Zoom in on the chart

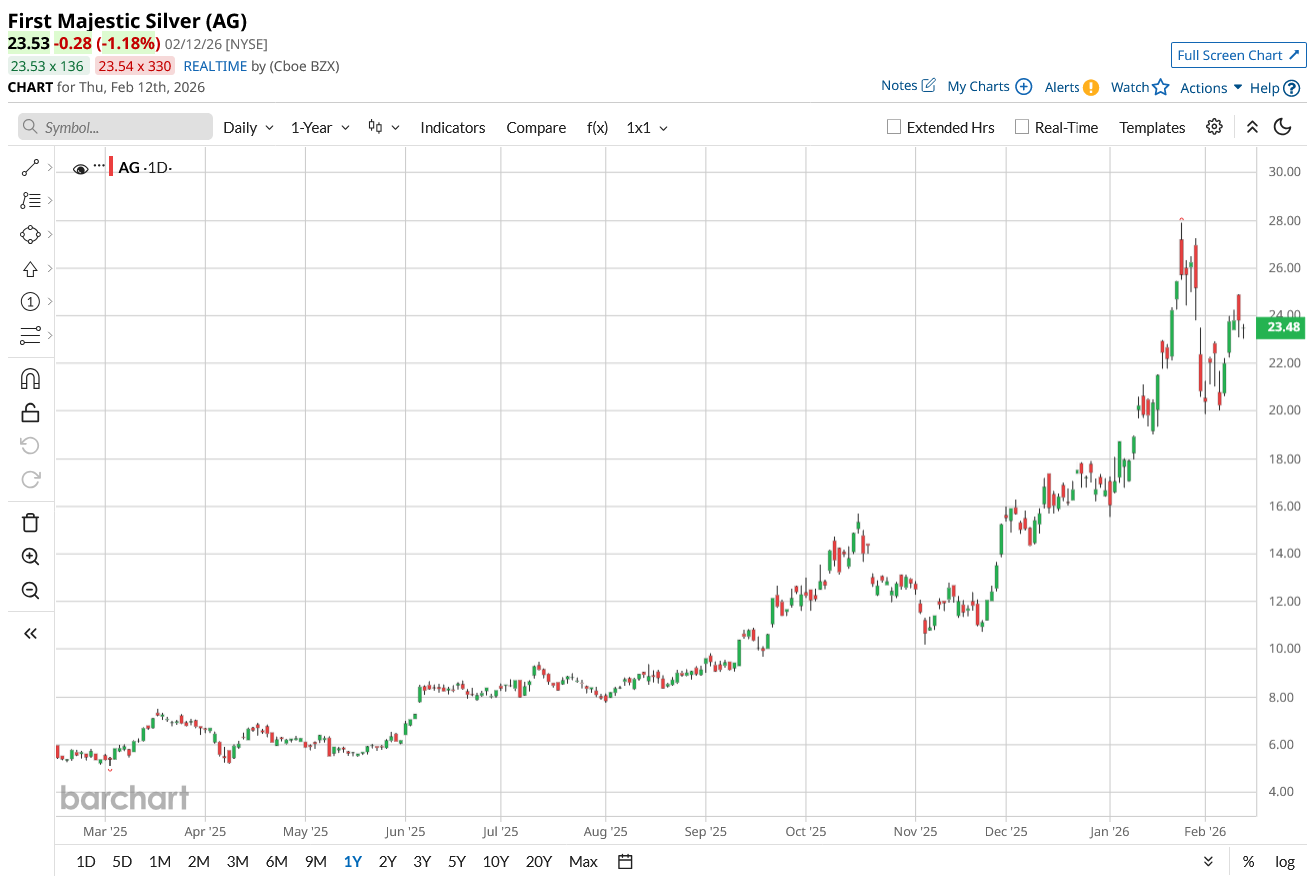pos(30,557)
